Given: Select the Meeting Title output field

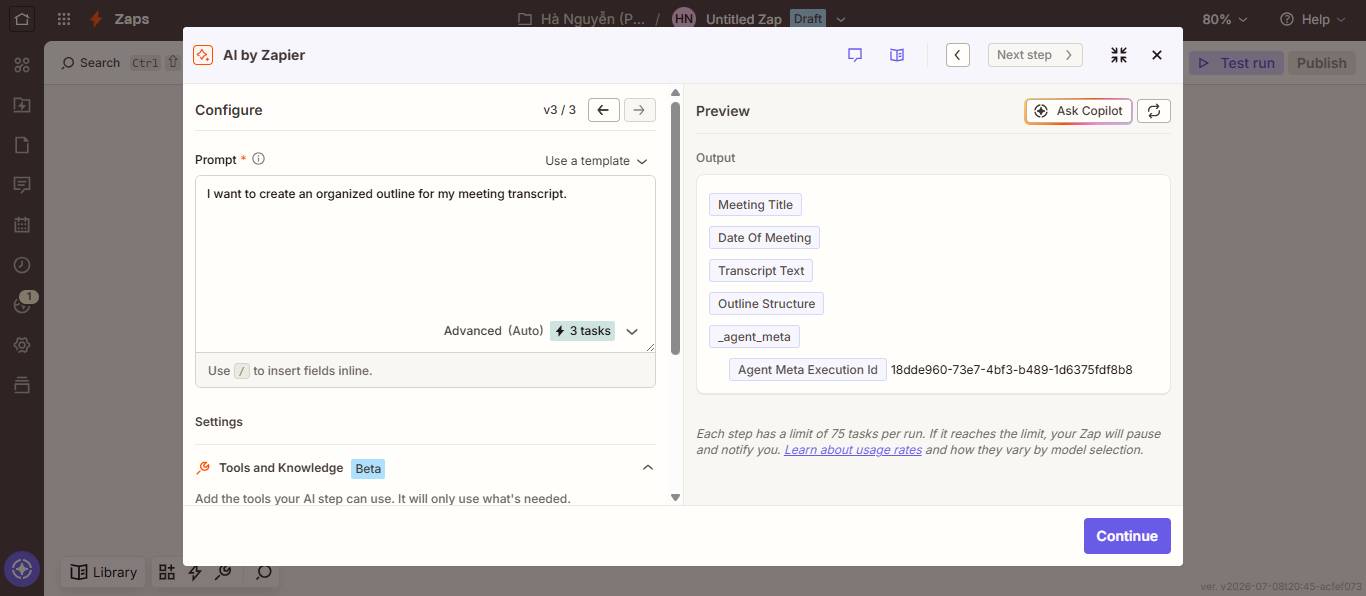Looking at the screenshot, I should [755, 205].
